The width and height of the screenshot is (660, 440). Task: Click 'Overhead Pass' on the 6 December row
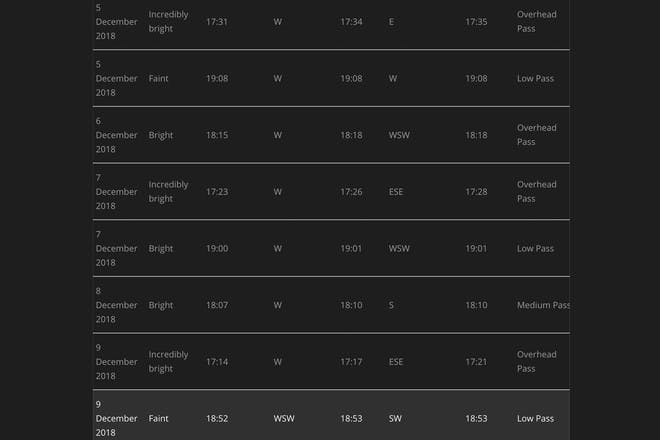click(536, 135)
